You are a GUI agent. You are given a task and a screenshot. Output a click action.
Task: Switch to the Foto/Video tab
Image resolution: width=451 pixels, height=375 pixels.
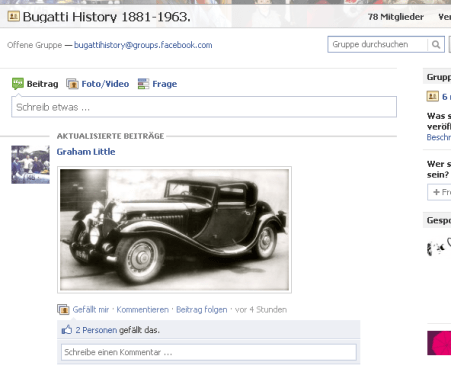105,84
